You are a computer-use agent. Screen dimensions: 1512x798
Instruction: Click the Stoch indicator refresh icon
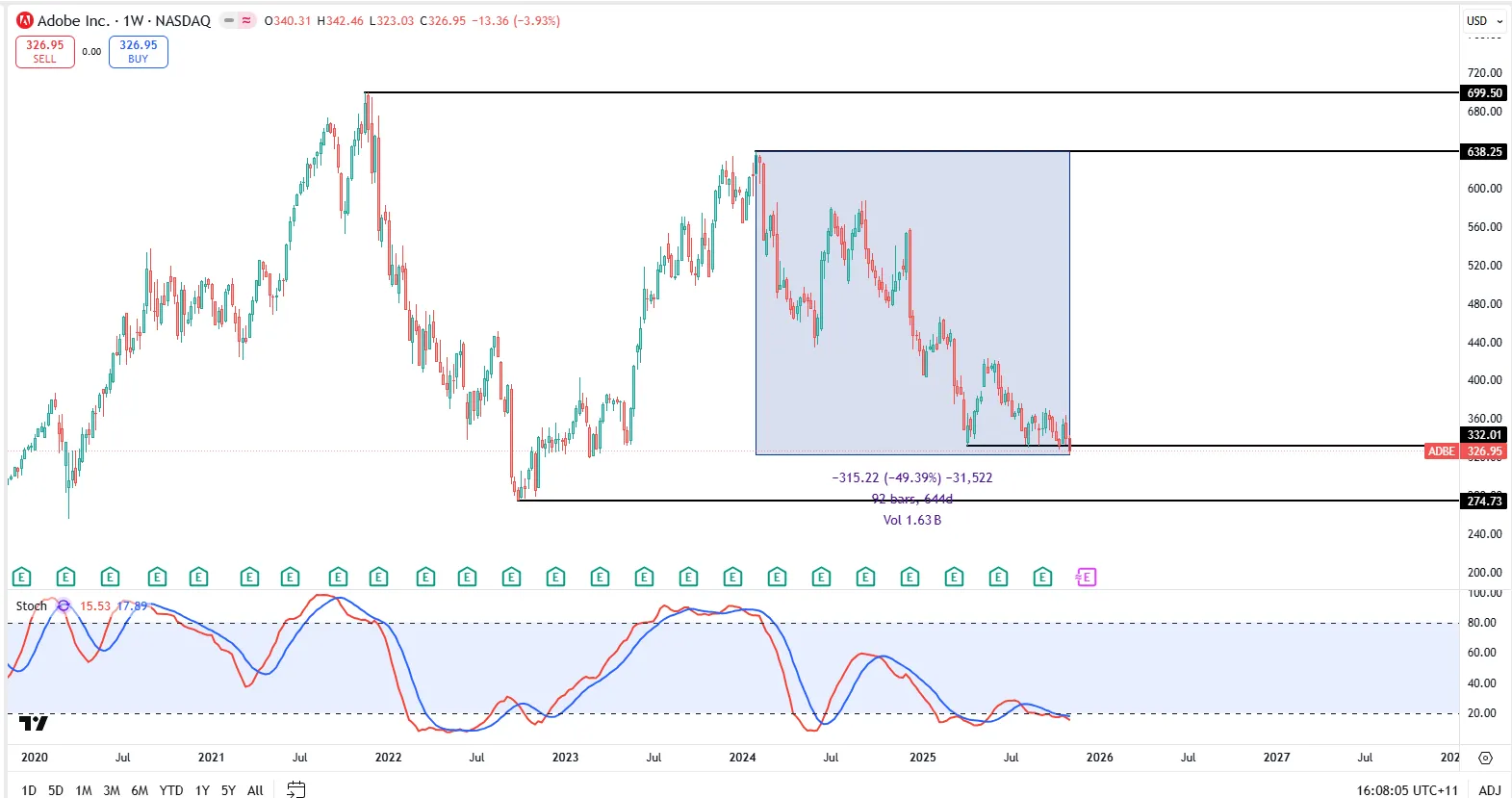click(64, 605)
